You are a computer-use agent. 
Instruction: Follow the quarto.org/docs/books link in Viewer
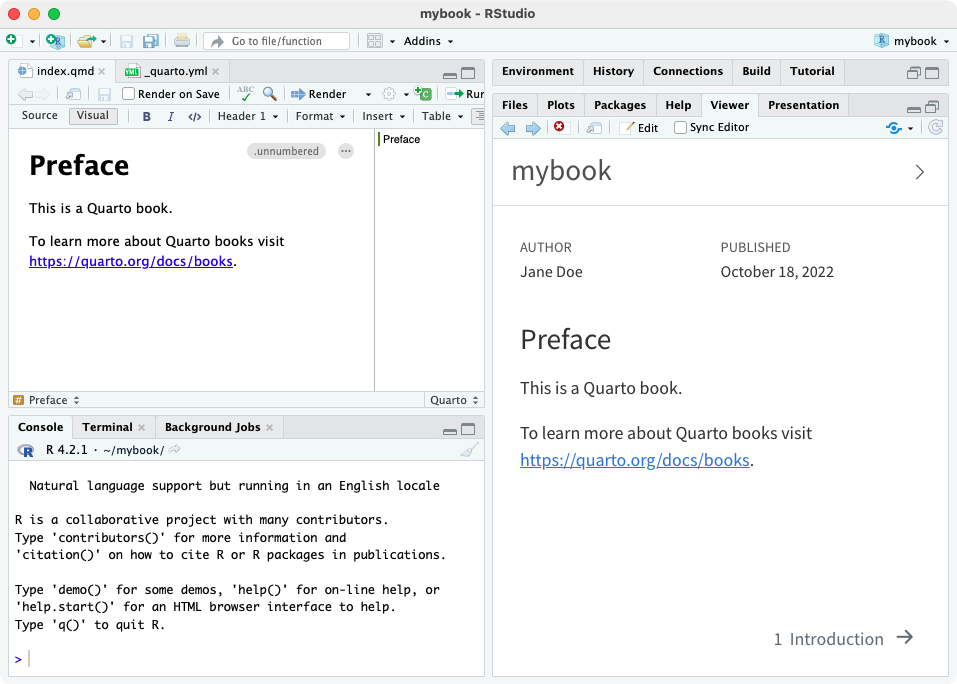(634, 460)
